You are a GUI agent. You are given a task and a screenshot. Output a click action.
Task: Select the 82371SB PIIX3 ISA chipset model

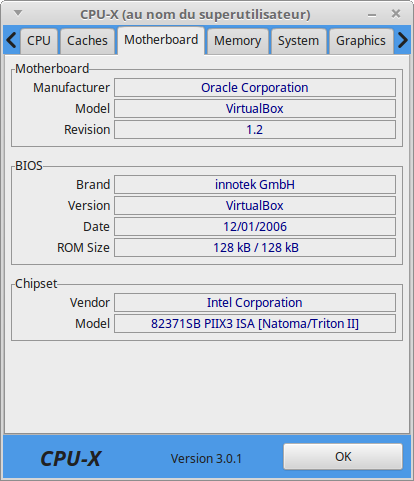(x=255, y=324)
